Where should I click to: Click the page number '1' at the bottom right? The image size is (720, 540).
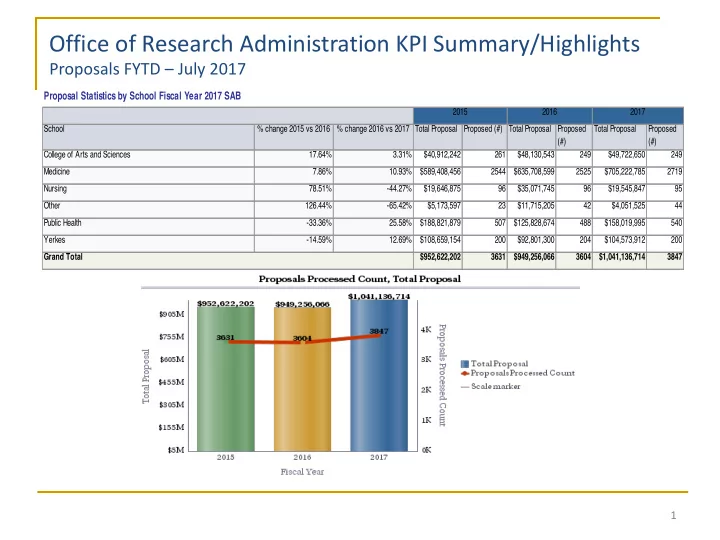pos(673,515)
